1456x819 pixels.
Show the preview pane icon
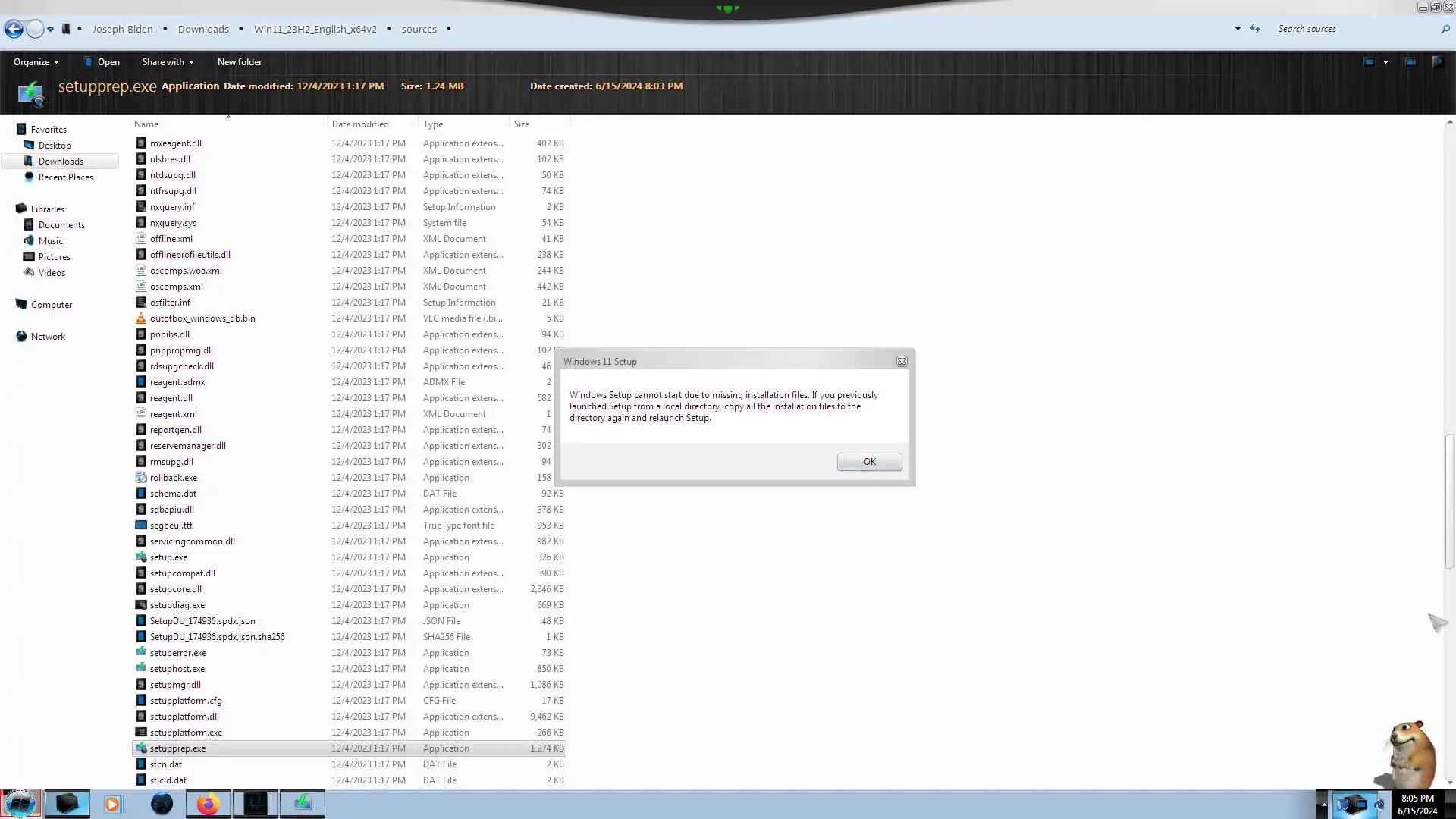pos(1410,62)
